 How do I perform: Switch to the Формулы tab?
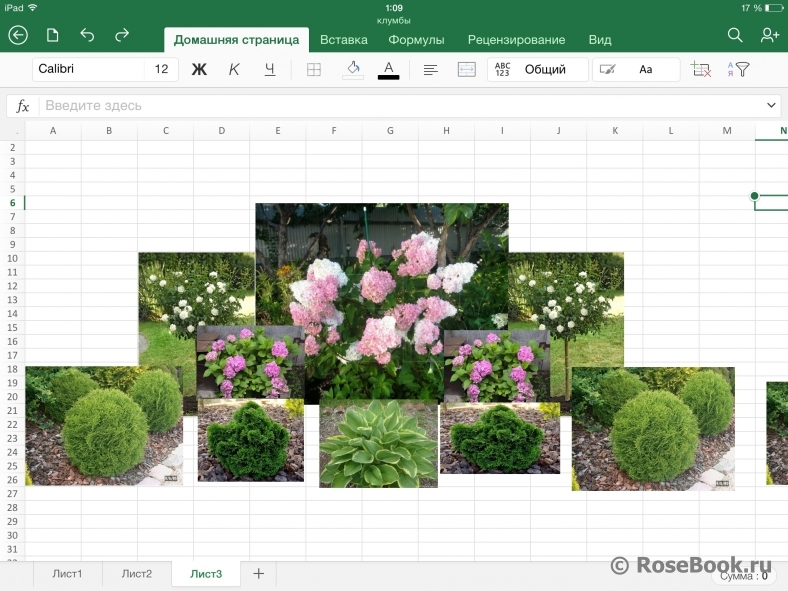tap(416, 40)
